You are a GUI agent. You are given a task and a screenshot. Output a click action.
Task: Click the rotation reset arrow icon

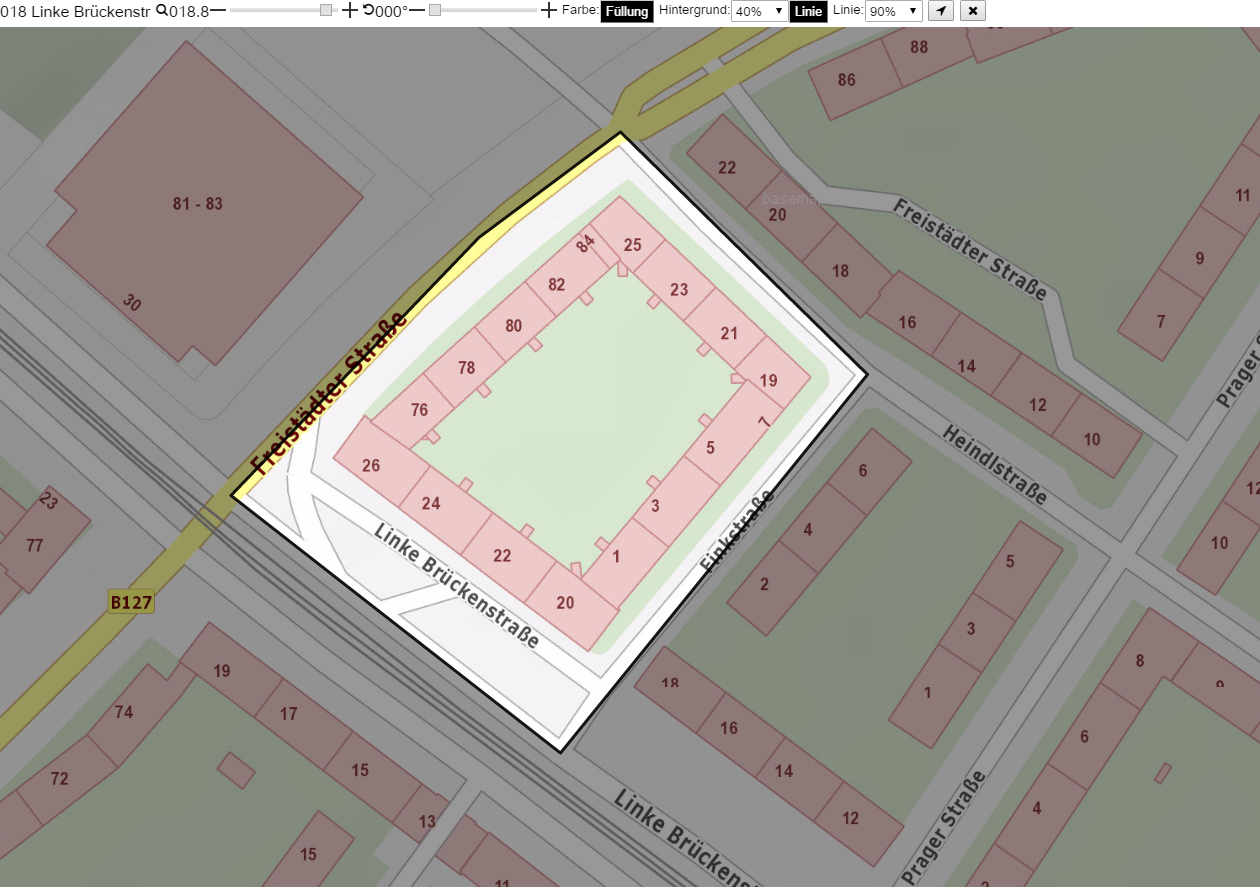click(x=368, y=10)
